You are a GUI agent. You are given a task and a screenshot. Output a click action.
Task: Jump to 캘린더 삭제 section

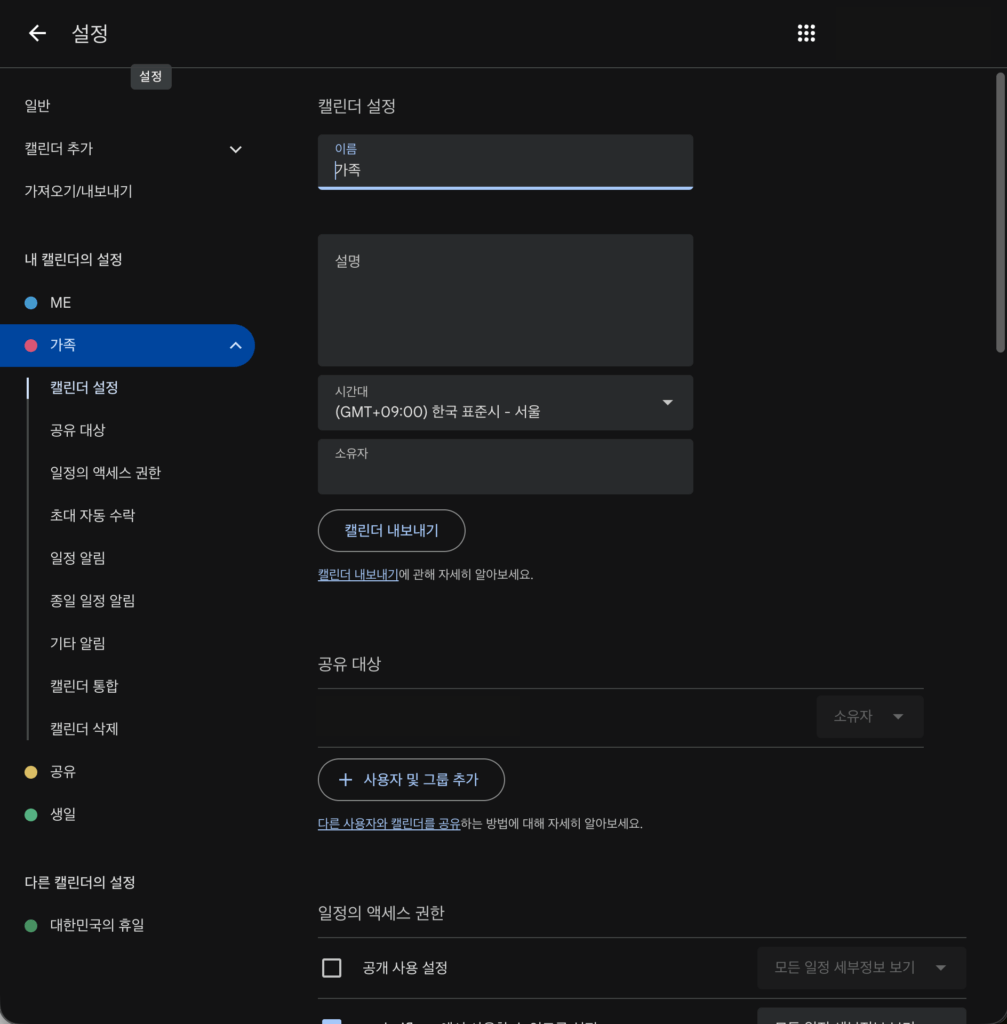click(x=84, y=729)
